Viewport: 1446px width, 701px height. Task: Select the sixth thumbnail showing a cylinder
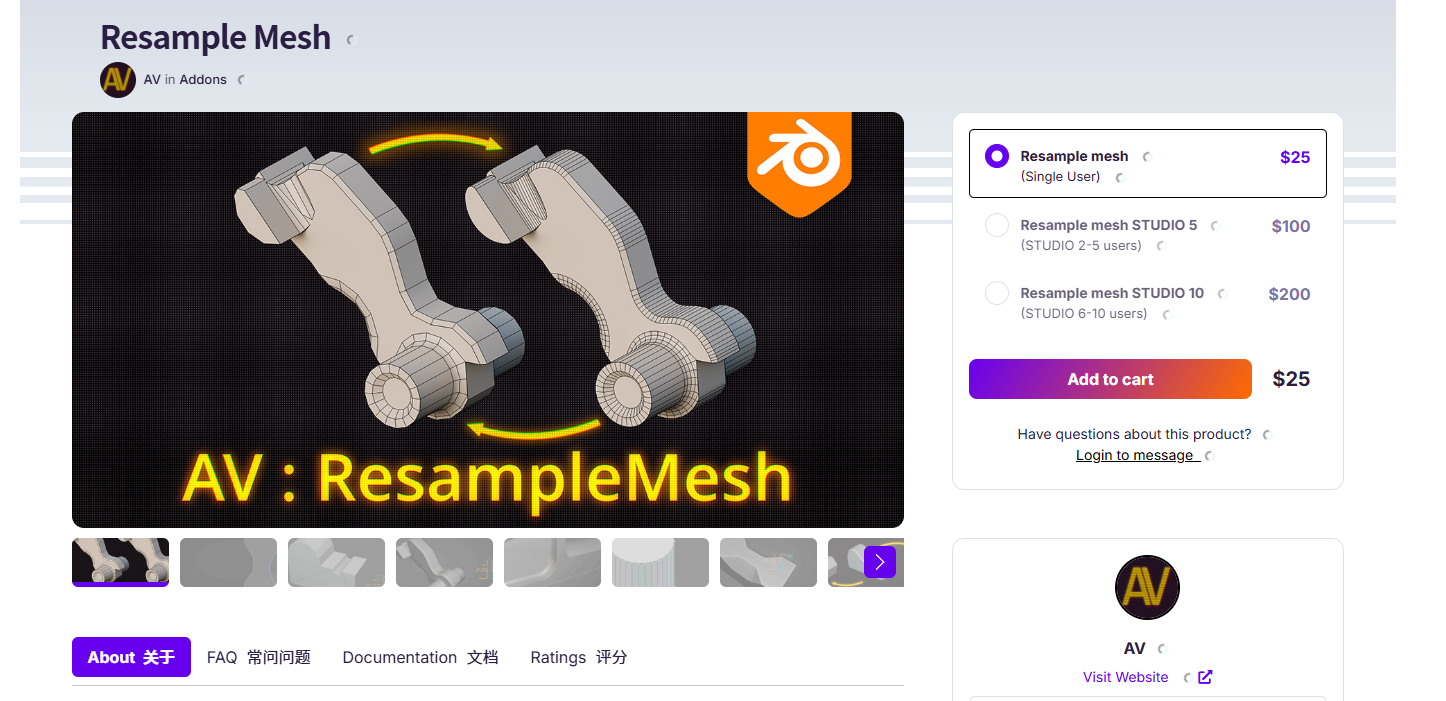point(660,562)
